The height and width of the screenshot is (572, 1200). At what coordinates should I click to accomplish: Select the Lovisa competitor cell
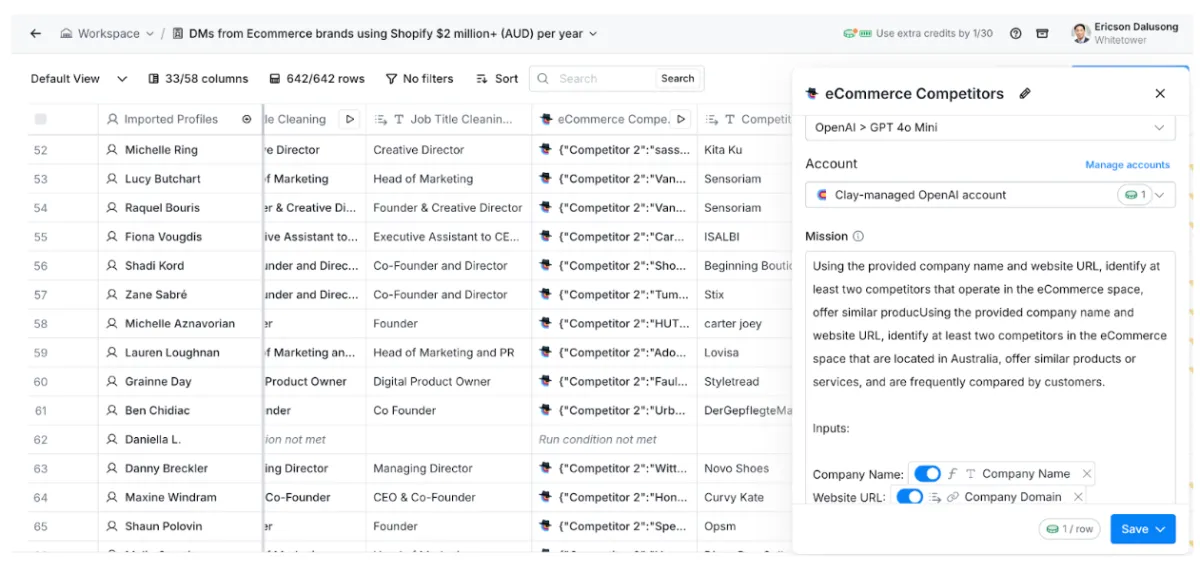pos(745,353)
